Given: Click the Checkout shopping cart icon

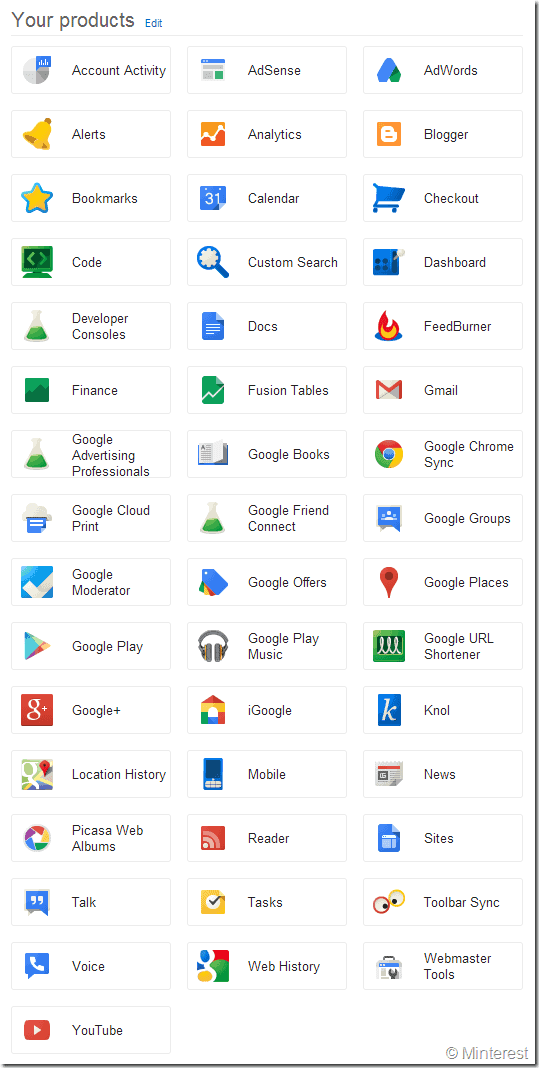Looking at the screenshot, I should (389, 198).
